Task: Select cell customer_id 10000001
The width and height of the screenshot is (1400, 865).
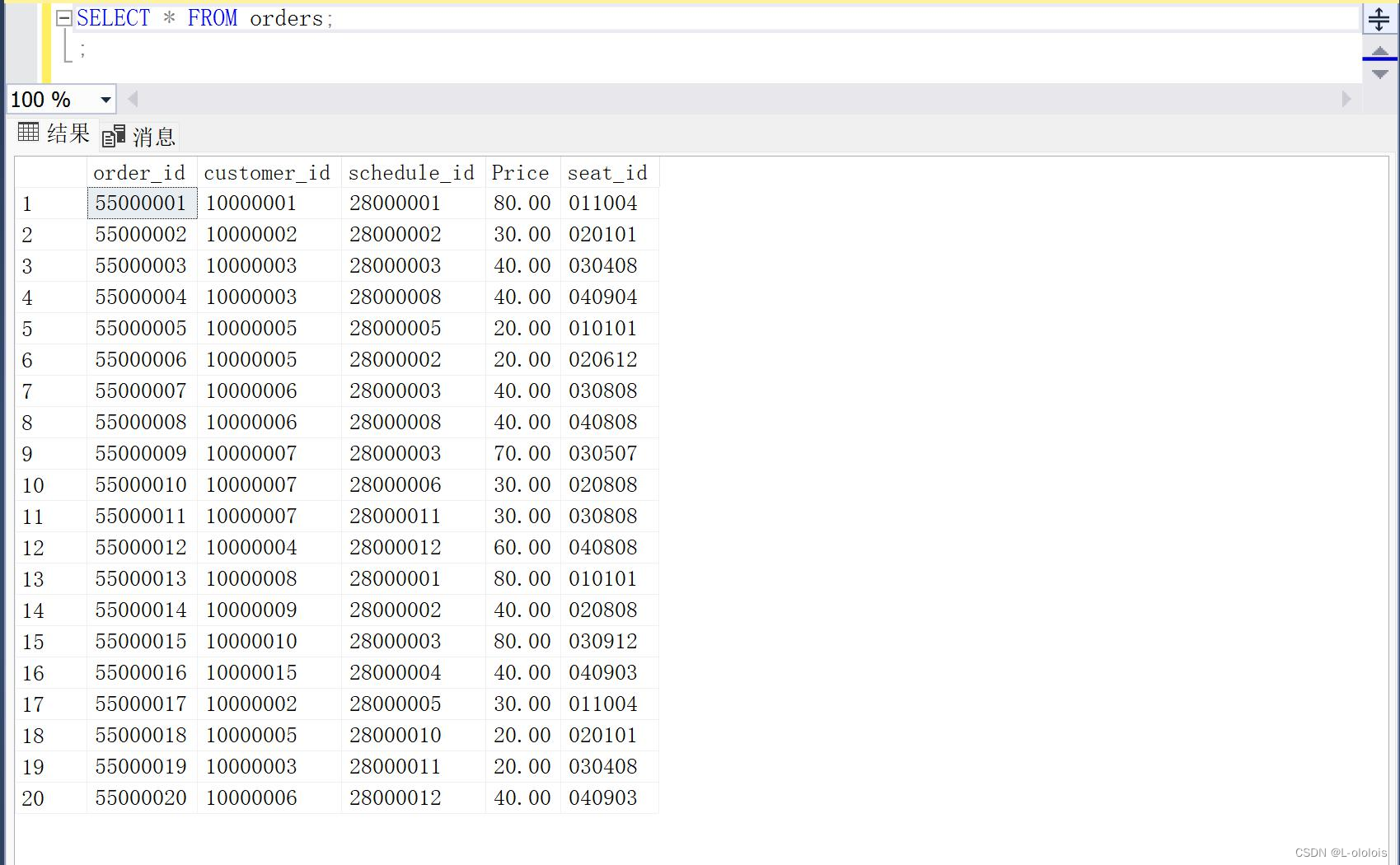Action: 269,203
